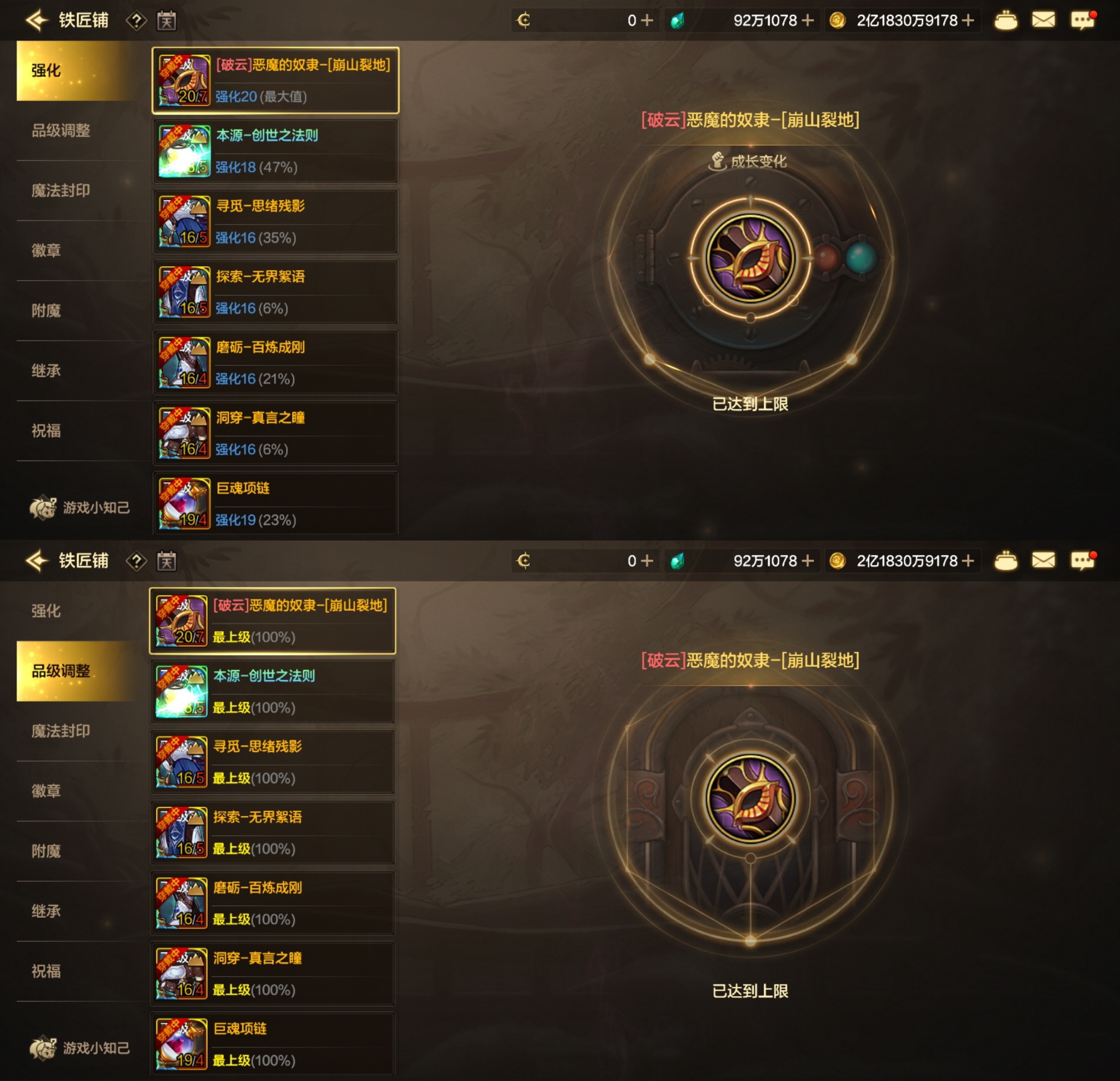The height and width of the screenshot is (1081, 1120).
Task: Click 寻觅-思绪残影 icon in 强化16 (35%) row
Action: pyautogui.click(x=184, y=222)
